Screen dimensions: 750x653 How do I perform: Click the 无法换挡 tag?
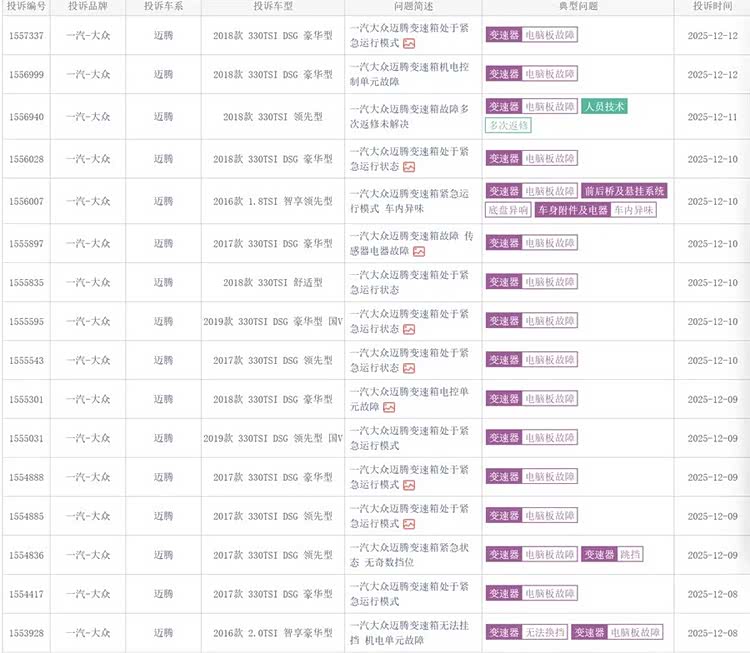coord(545,632)
